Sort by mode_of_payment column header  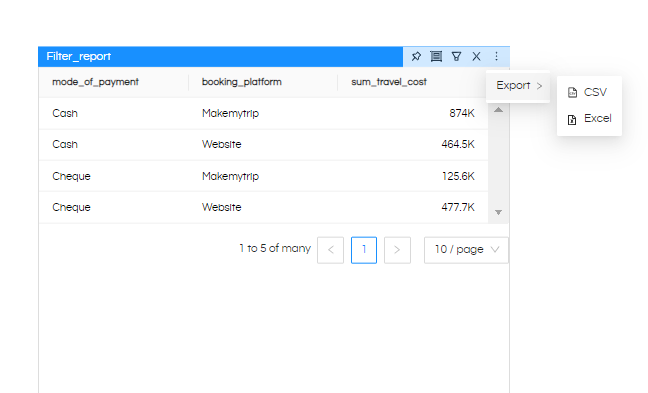95,82
